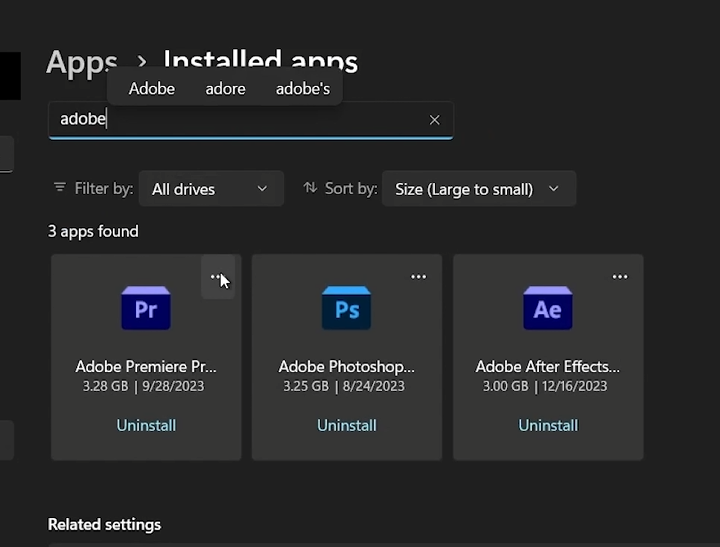720x547 pixels.
Task: Uninstall Adobe Premiere Pro
Action: (146, 425)
